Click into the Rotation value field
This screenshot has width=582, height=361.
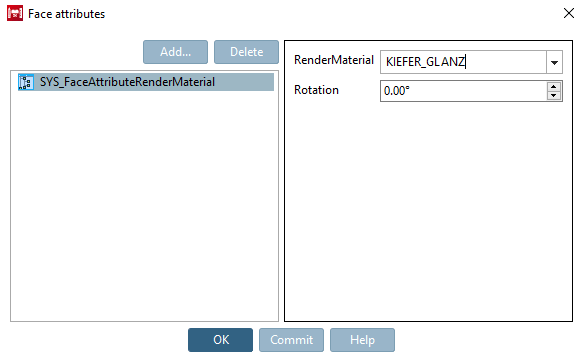[463, 91]
